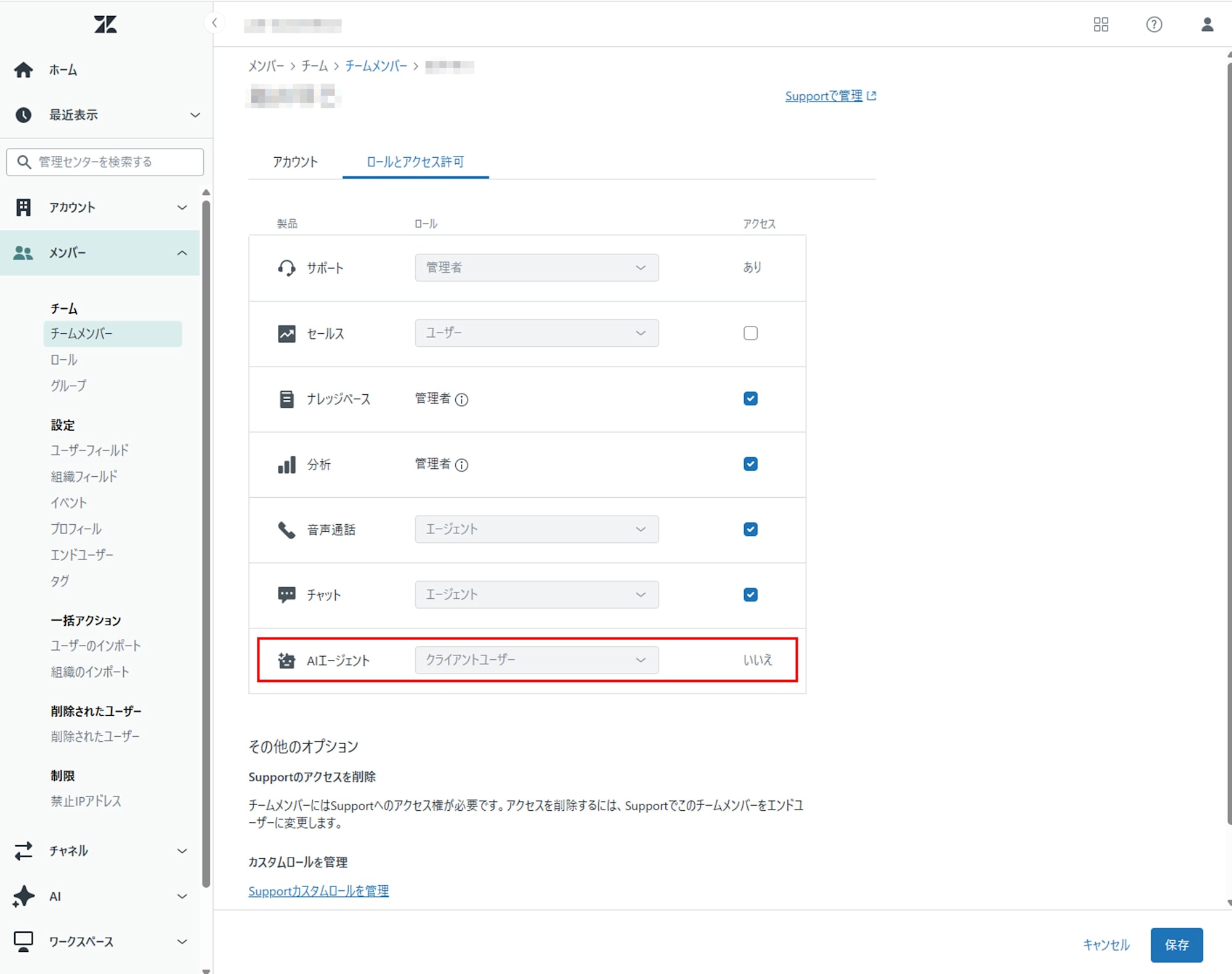Uncheck the 音声通話 access checkbox
The image size is (1232, 974).
750,529
